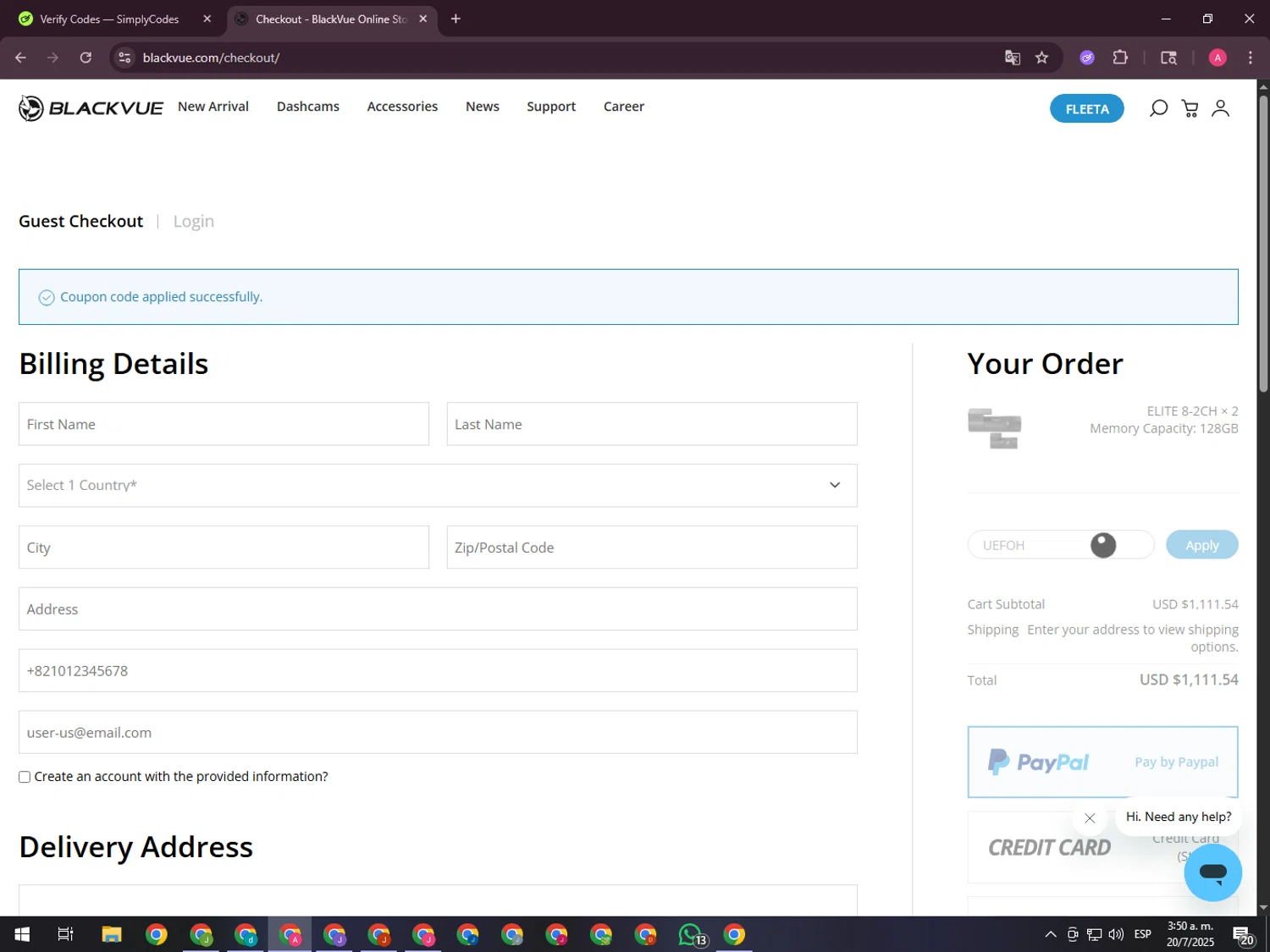Open the translate page icon
Viewport: 1270px width, 952px height.
click(x=1012, y=58)
